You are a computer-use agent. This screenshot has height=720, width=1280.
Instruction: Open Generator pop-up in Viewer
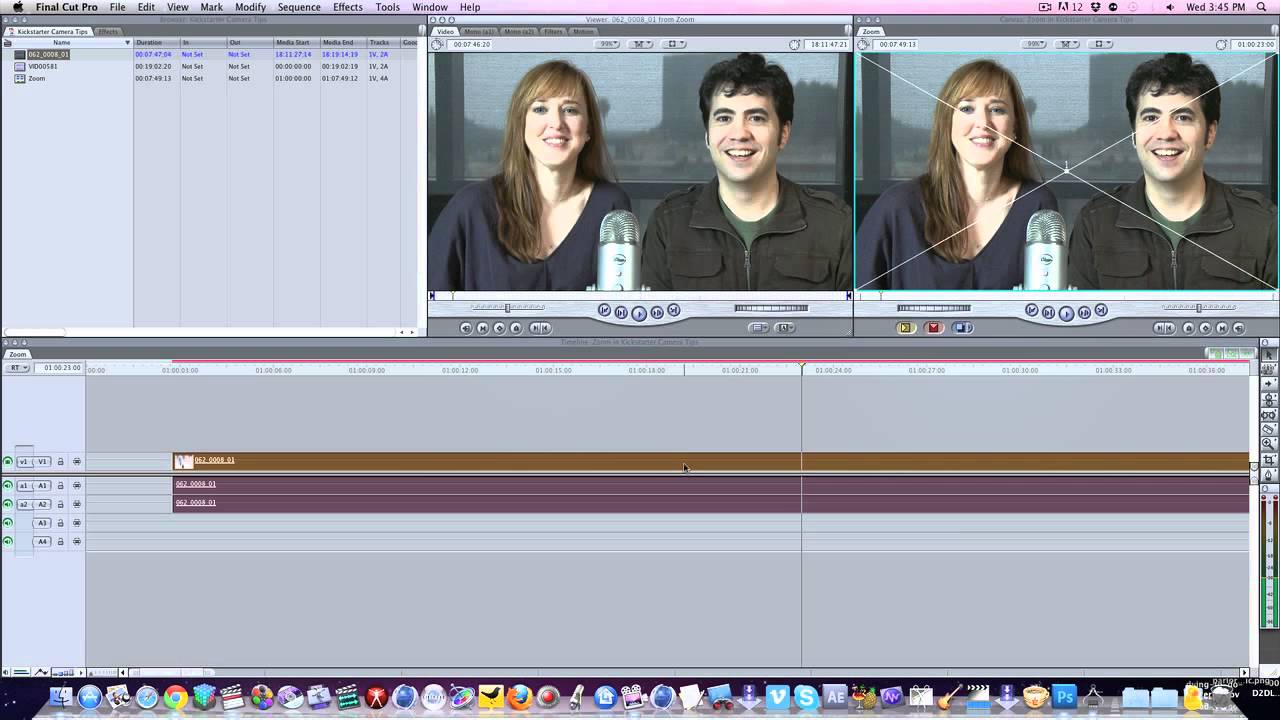pyautogui.click(x=785, y=328)
